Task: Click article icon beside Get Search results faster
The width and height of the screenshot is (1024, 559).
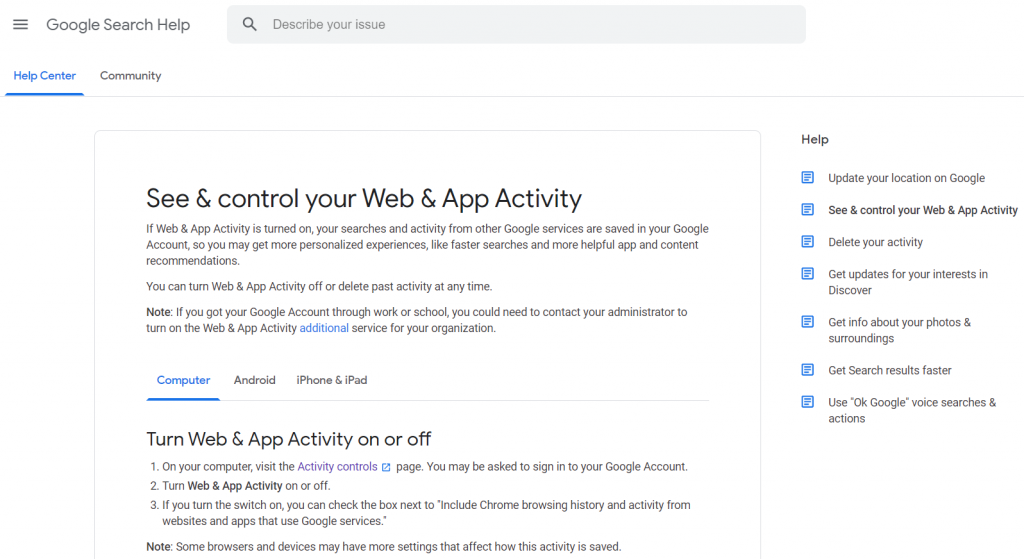Action: point(808,370)
